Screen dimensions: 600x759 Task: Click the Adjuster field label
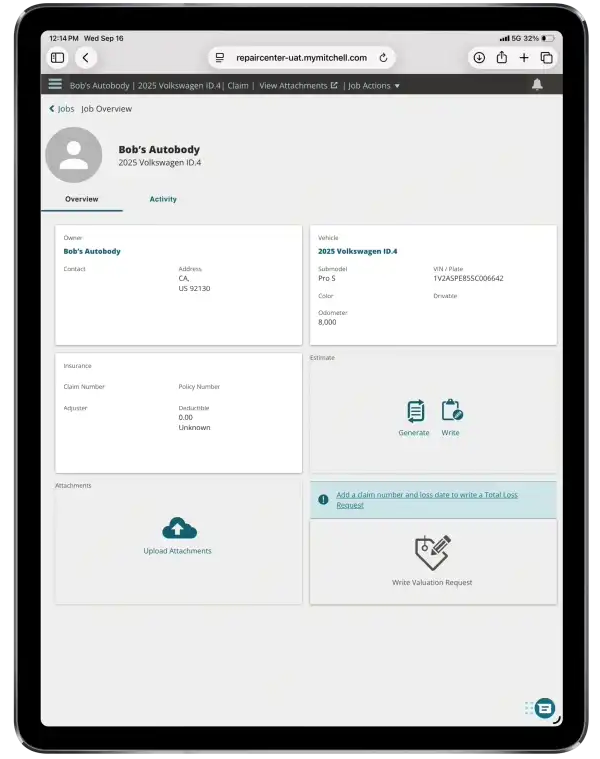(x=75, y=408)
